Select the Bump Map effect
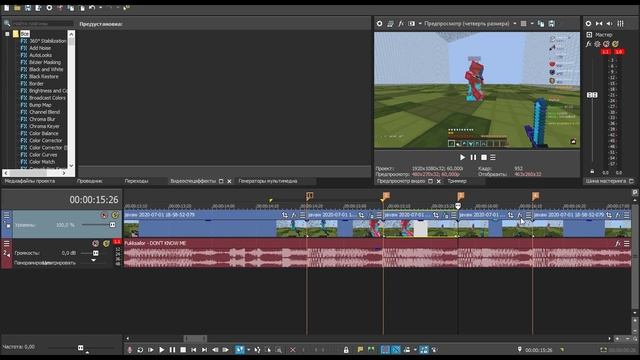Viewport: 640px width, 360px height. [40, 105]
